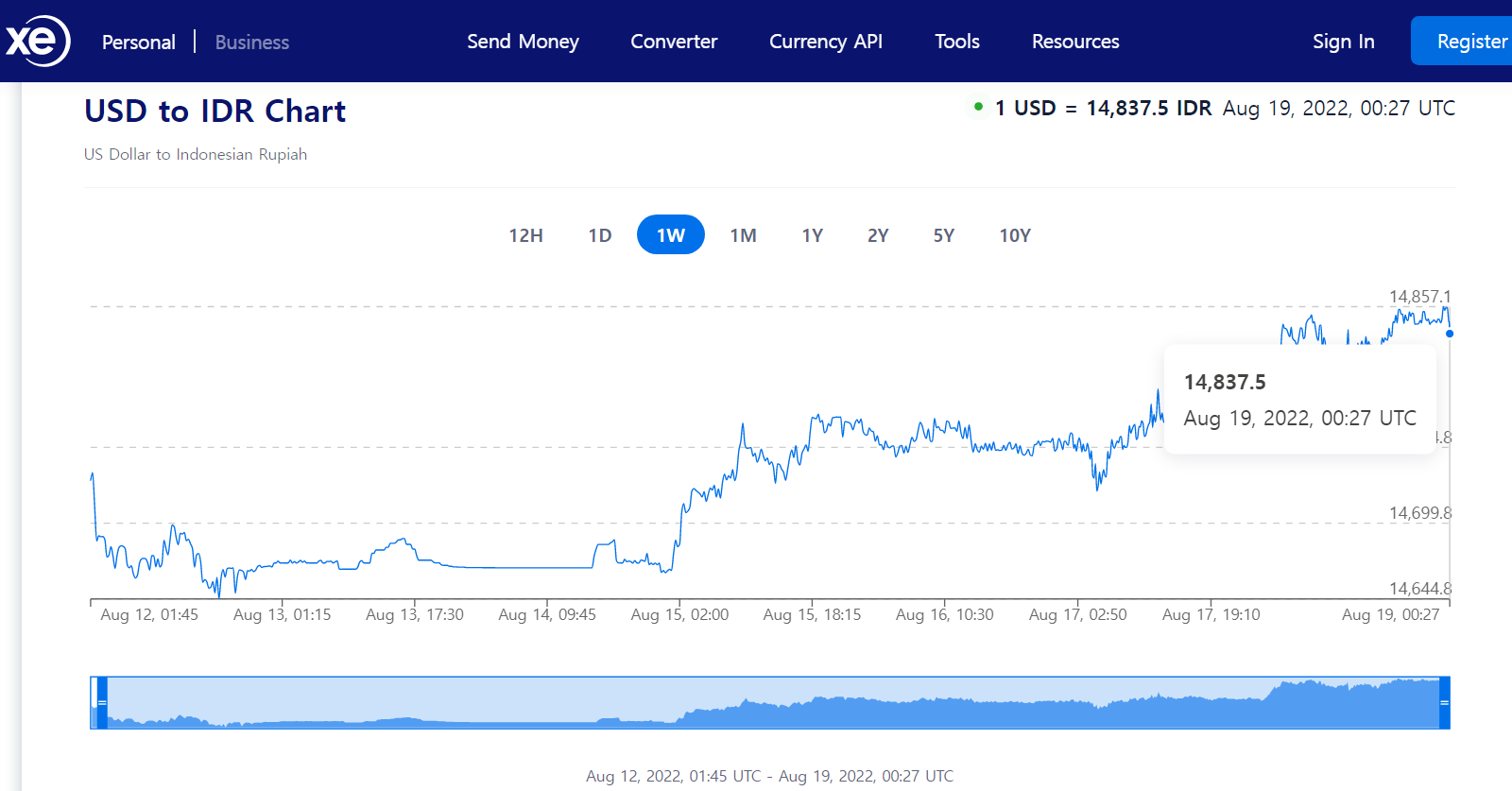Select the 1D chart range
The width and height of the screenshot is (1512, 791).
click(x=600, y=235)
